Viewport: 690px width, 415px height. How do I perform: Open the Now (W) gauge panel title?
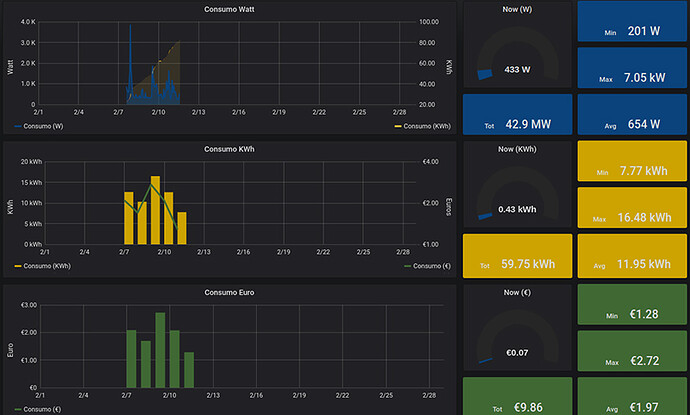point(517,9)
